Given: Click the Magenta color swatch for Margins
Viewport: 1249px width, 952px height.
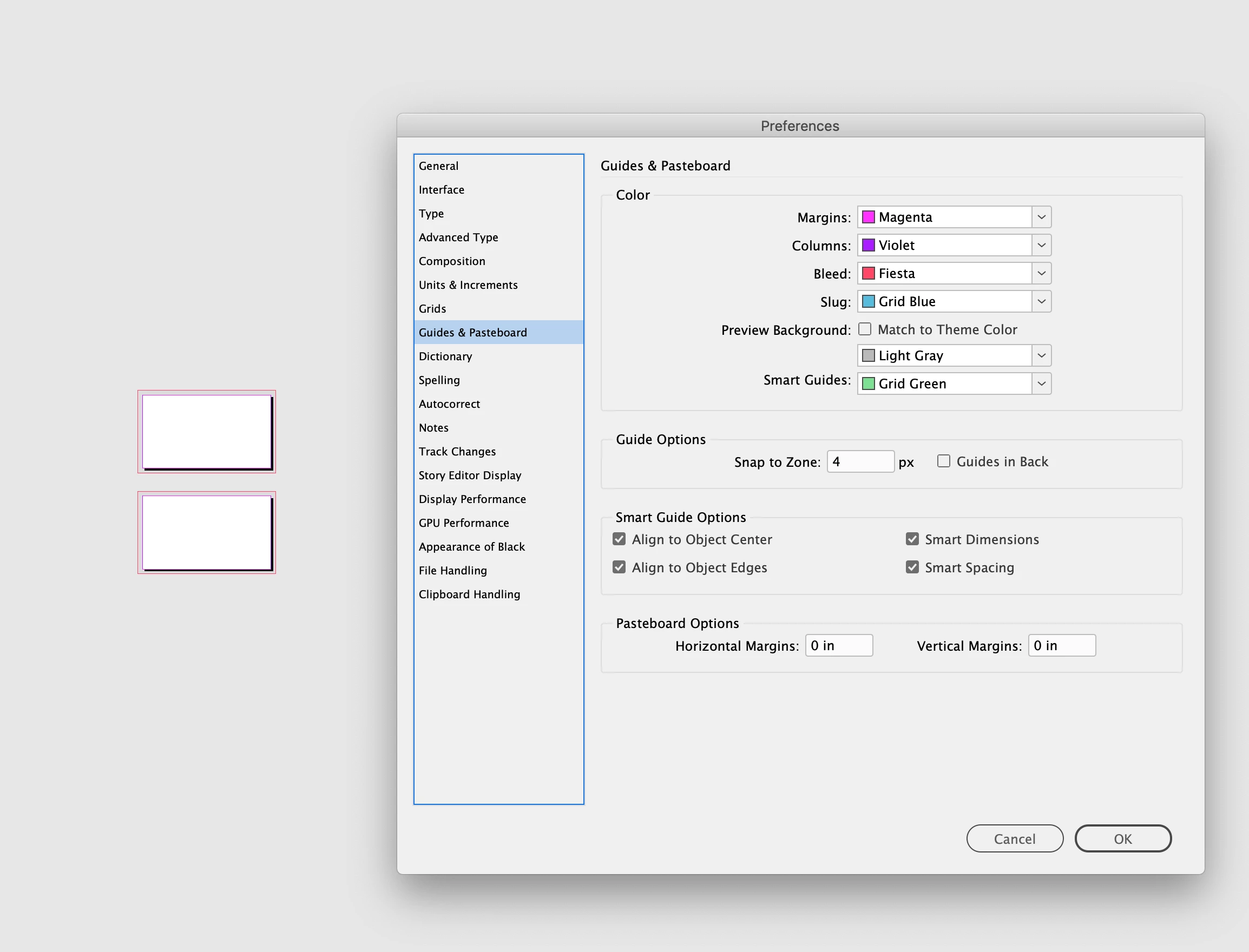Looking at the screenshot, I should [868, 217].
